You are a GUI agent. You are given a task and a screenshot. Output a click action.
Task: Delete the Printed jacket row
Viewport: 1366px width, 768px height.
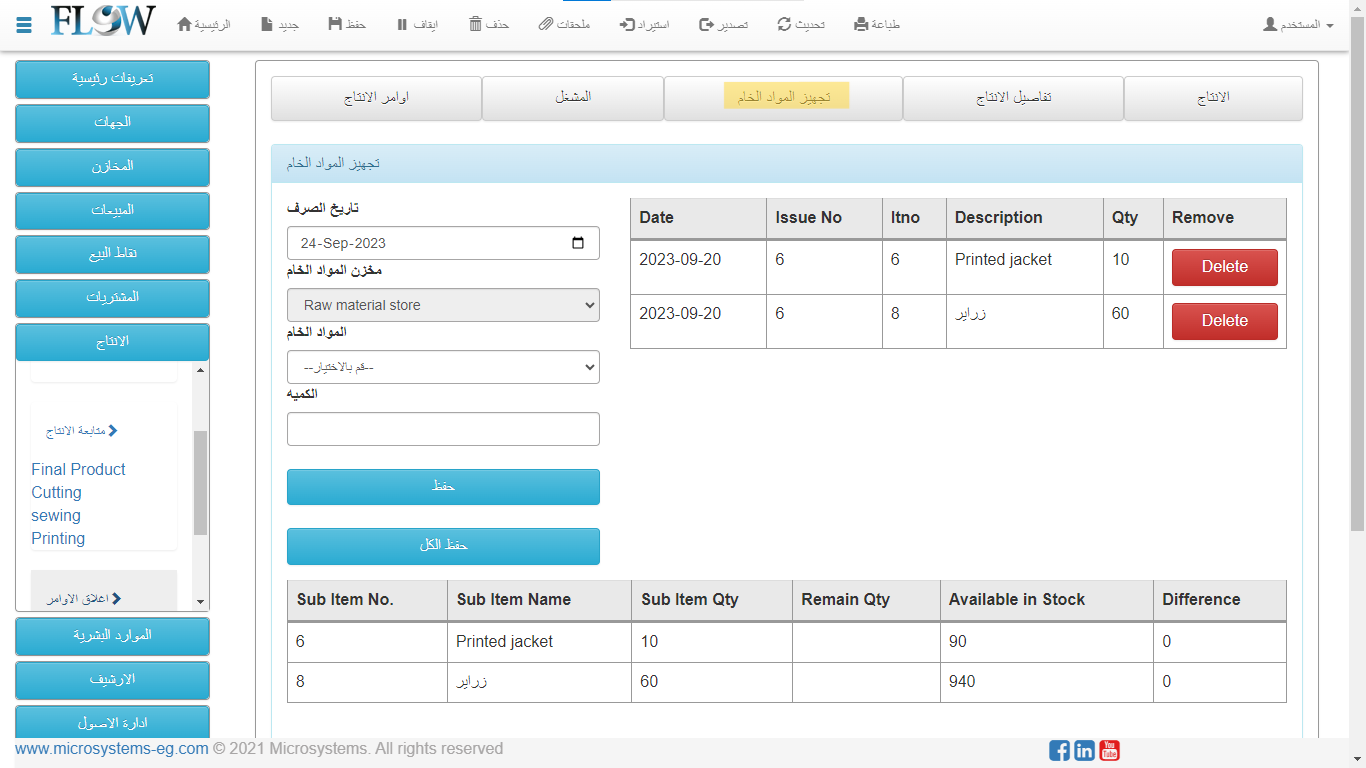coord(1224,267)
